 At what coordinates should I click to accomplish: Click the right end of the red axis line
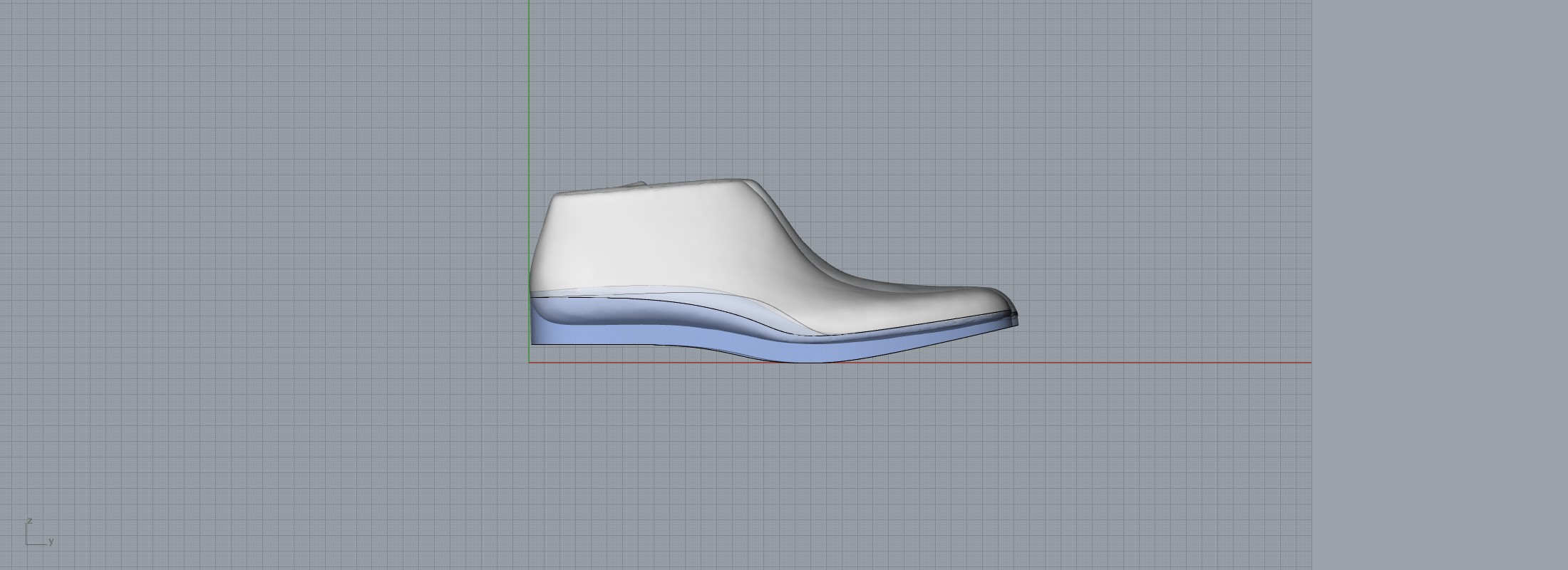click(1308, 363)
